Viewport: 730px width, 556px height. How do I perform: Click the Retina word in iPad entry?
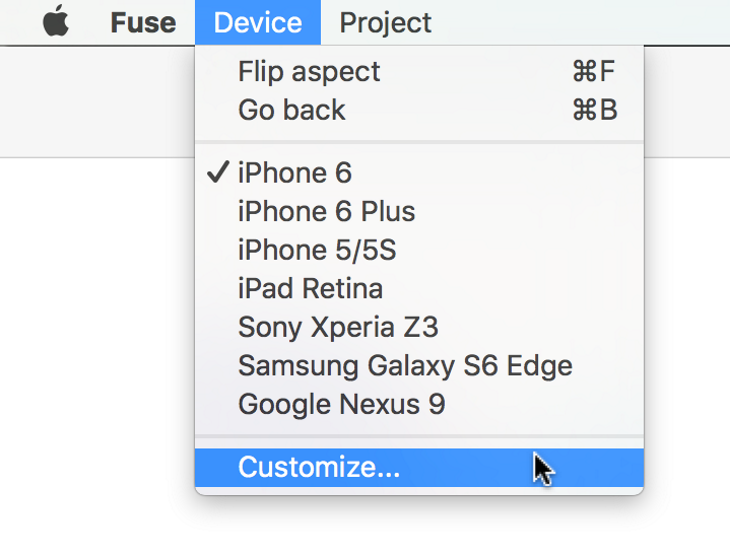click(343, 288)
